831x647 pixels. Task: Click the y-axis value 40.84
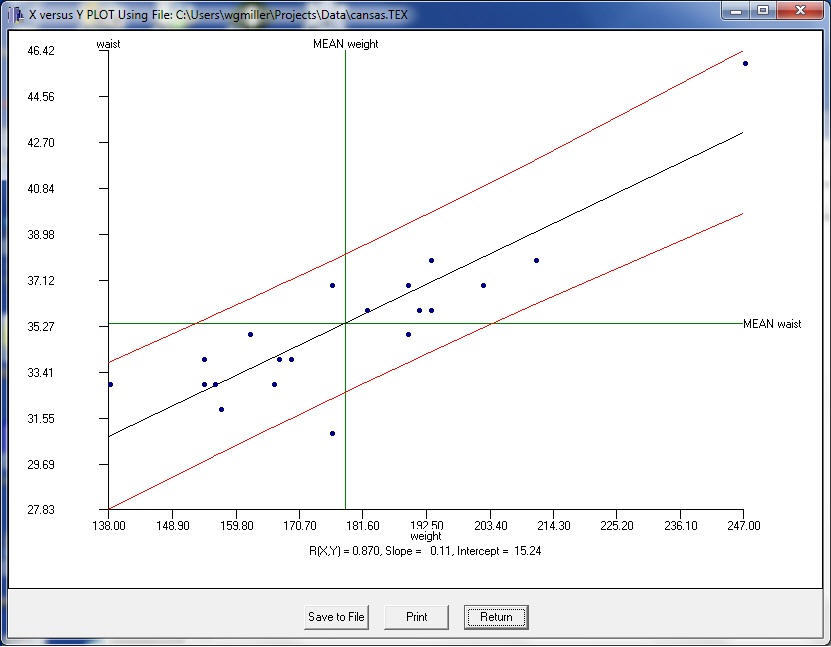(41, 189)
